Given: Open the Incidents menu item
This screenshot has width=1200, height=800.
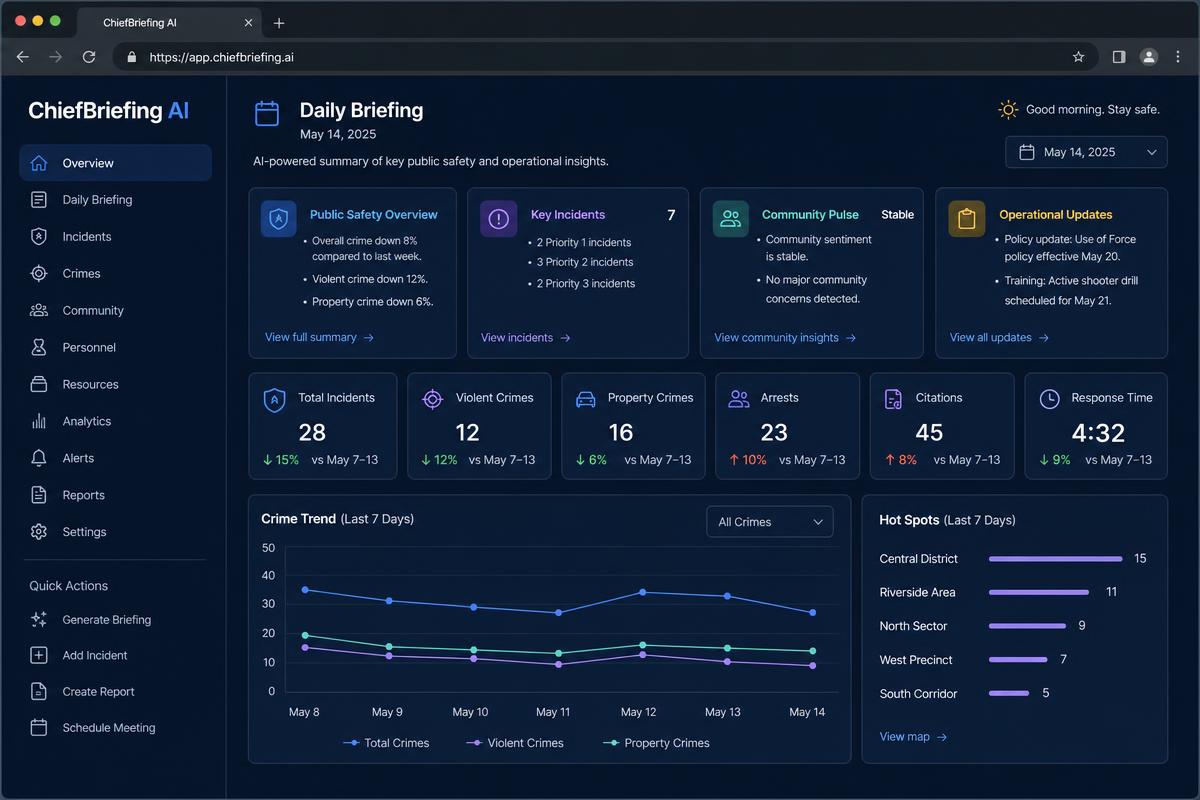Looking at the screenshot, I should pos(115,237).
